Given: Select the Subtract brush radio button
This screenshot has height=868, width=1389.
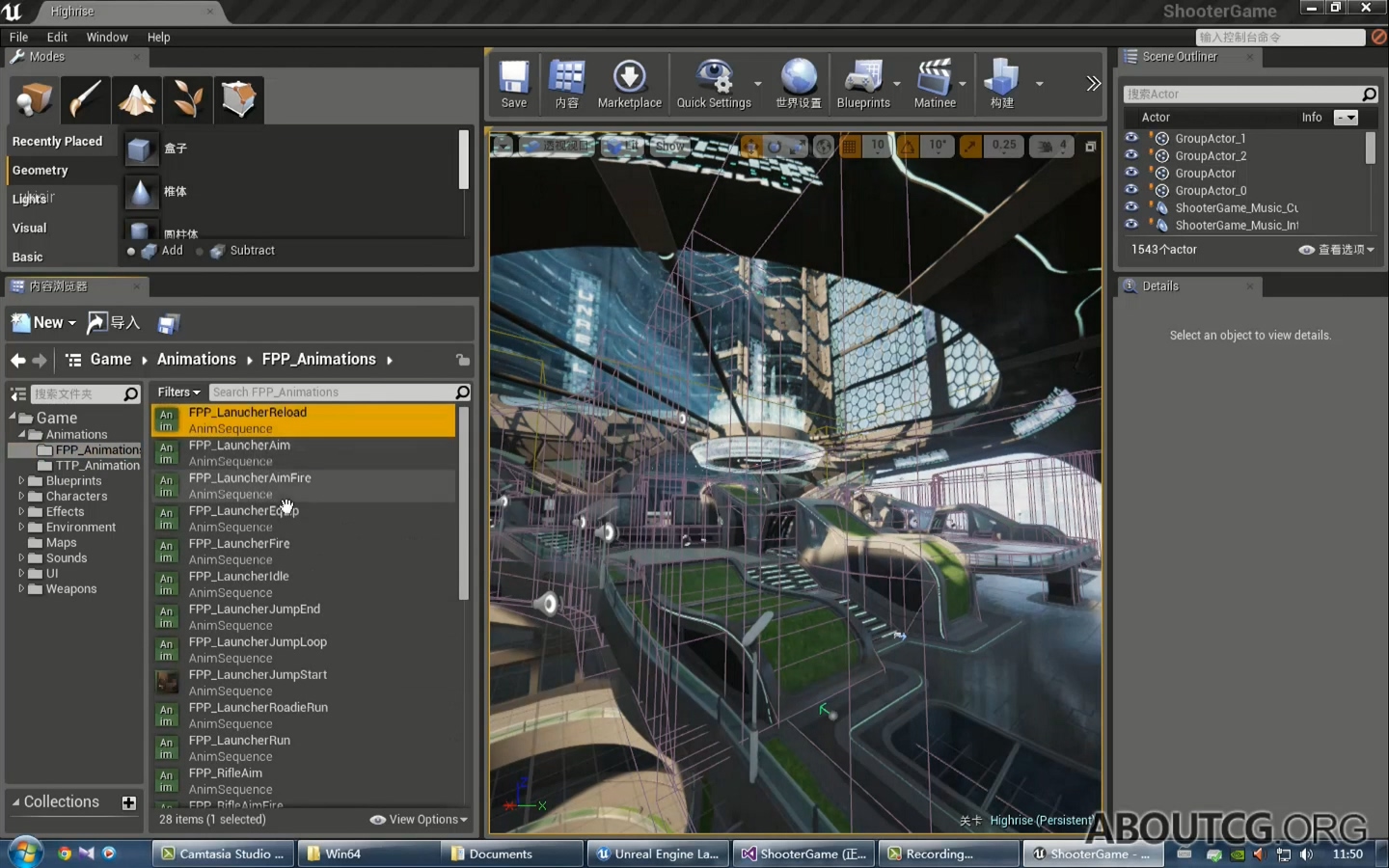Looking at the screenshot, I should click(x=201, y=251).
